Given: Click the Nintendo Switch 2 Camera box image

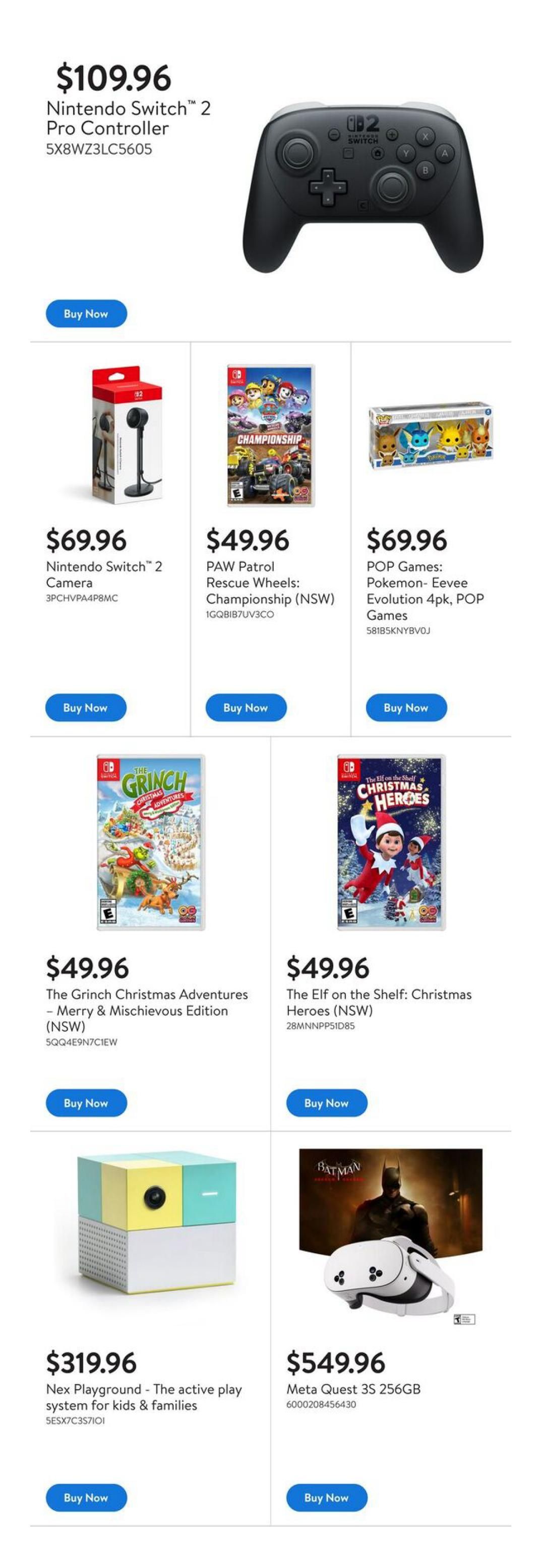Looking at the screenshot, I should pyautogui.click(x=127, y=435).
